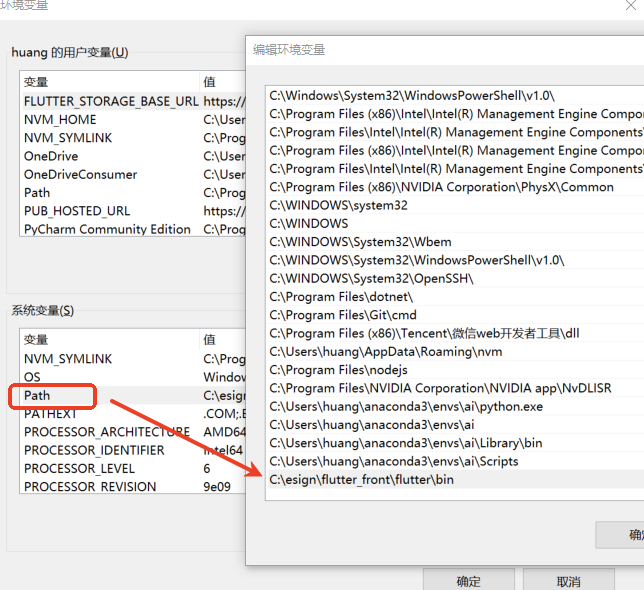Select PROCESSOR_REVISION system variable
The height and width of the screenshot is (590, 644).
(x=133, y=487)
